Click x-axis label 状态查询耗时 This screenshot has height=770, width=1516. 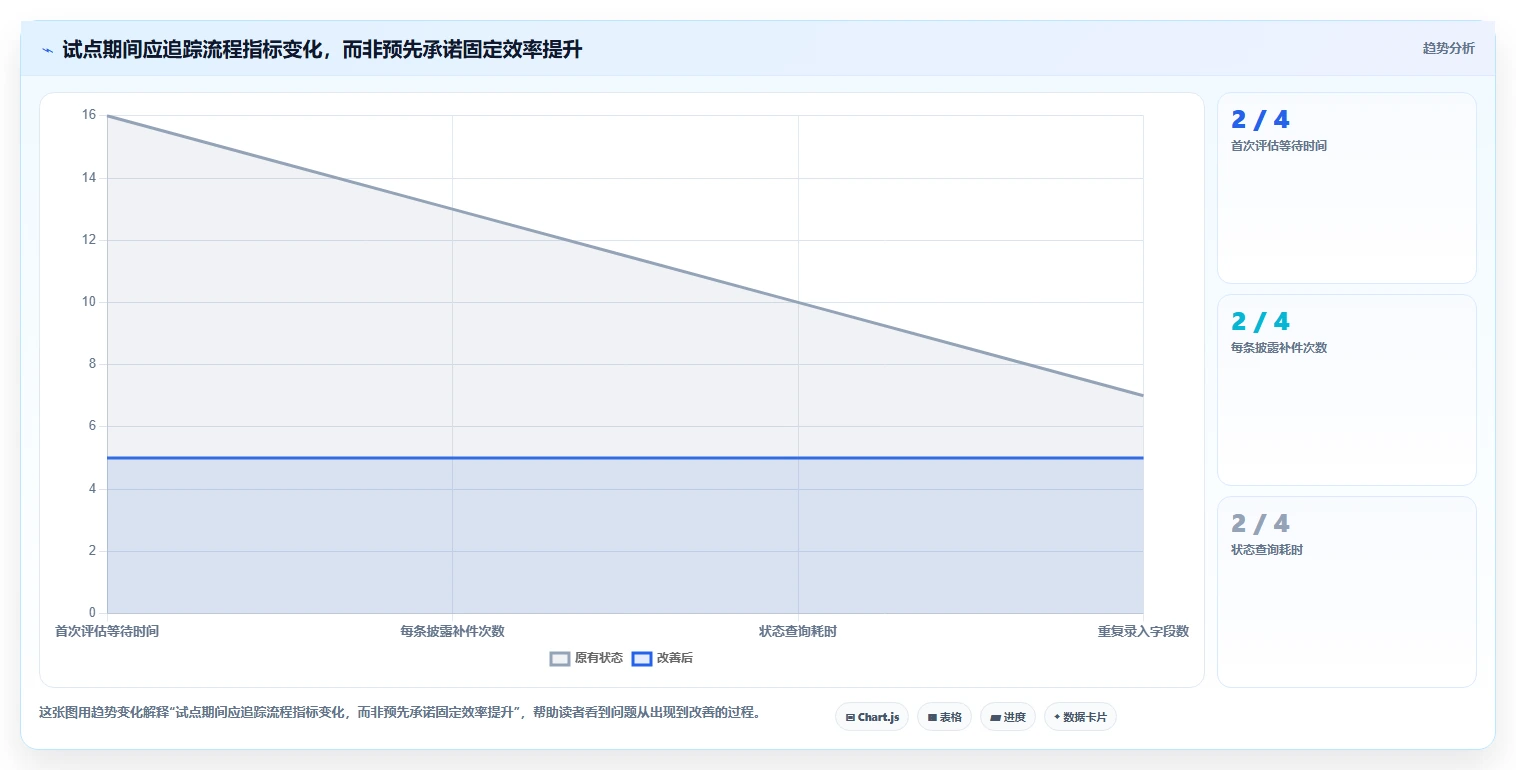pos(798,631)
